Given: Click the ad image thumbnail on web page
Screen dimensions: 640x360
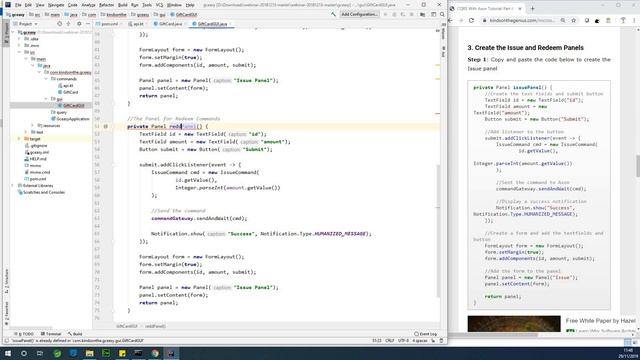Looking at the screenshot, I should coord(514,324).
